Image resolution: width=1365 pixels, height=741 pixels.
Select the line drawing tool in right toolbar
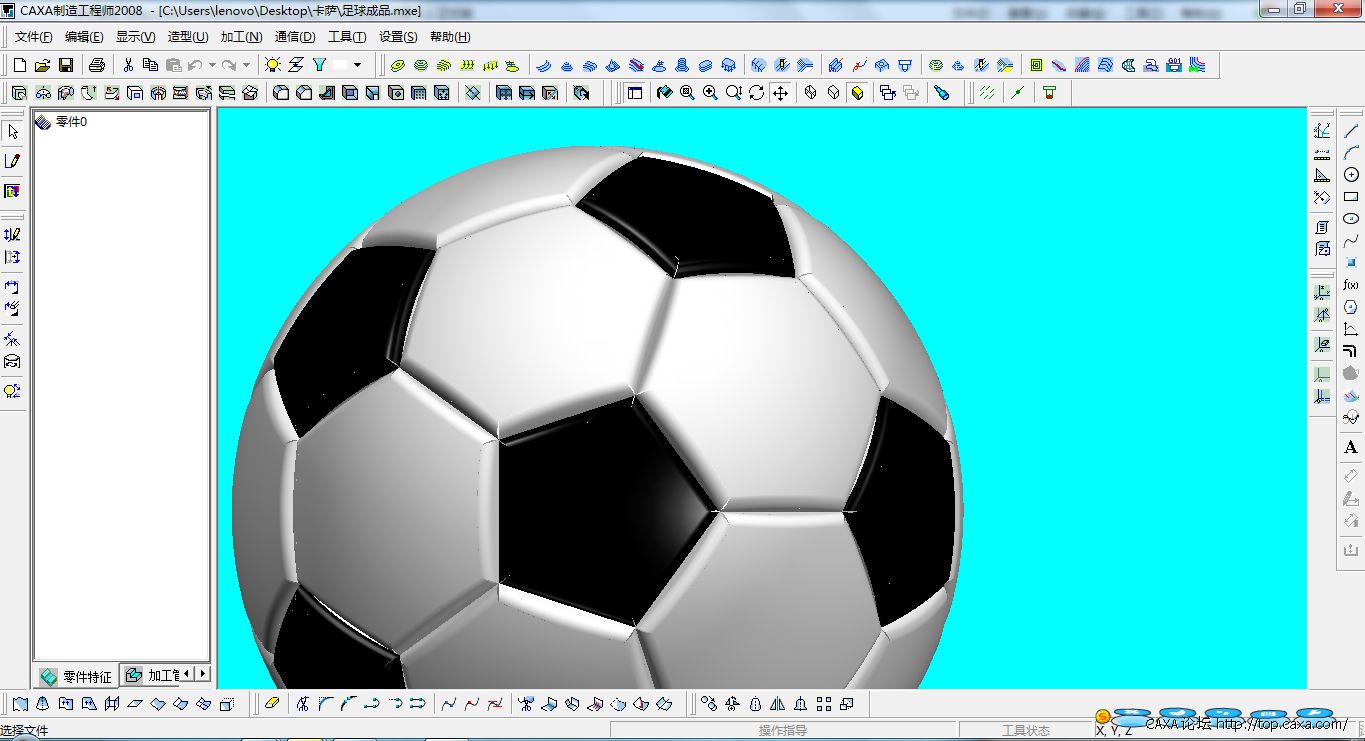(1351, 131)
